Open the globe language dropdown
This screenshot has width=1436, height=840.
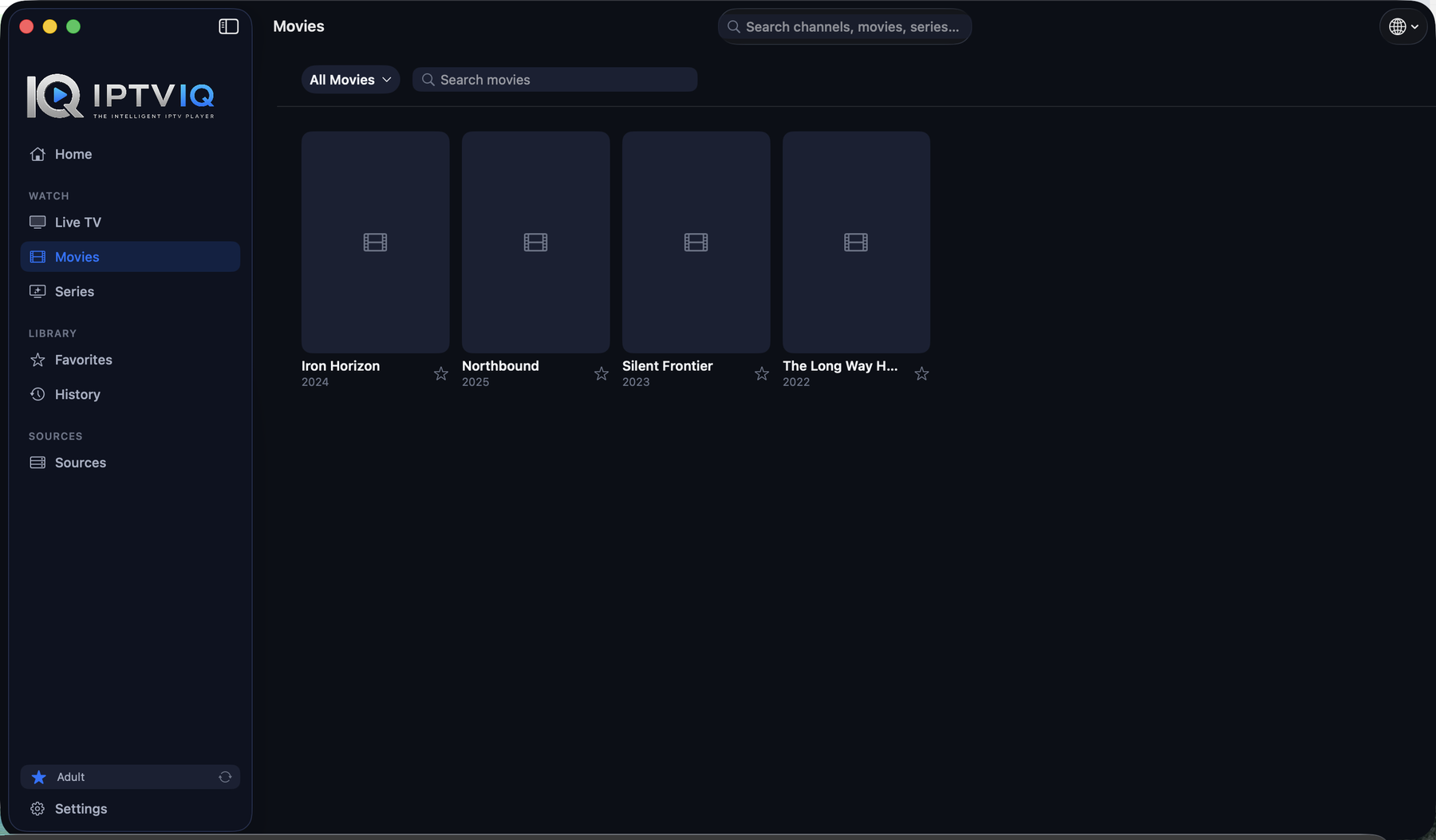[1403, 27]
